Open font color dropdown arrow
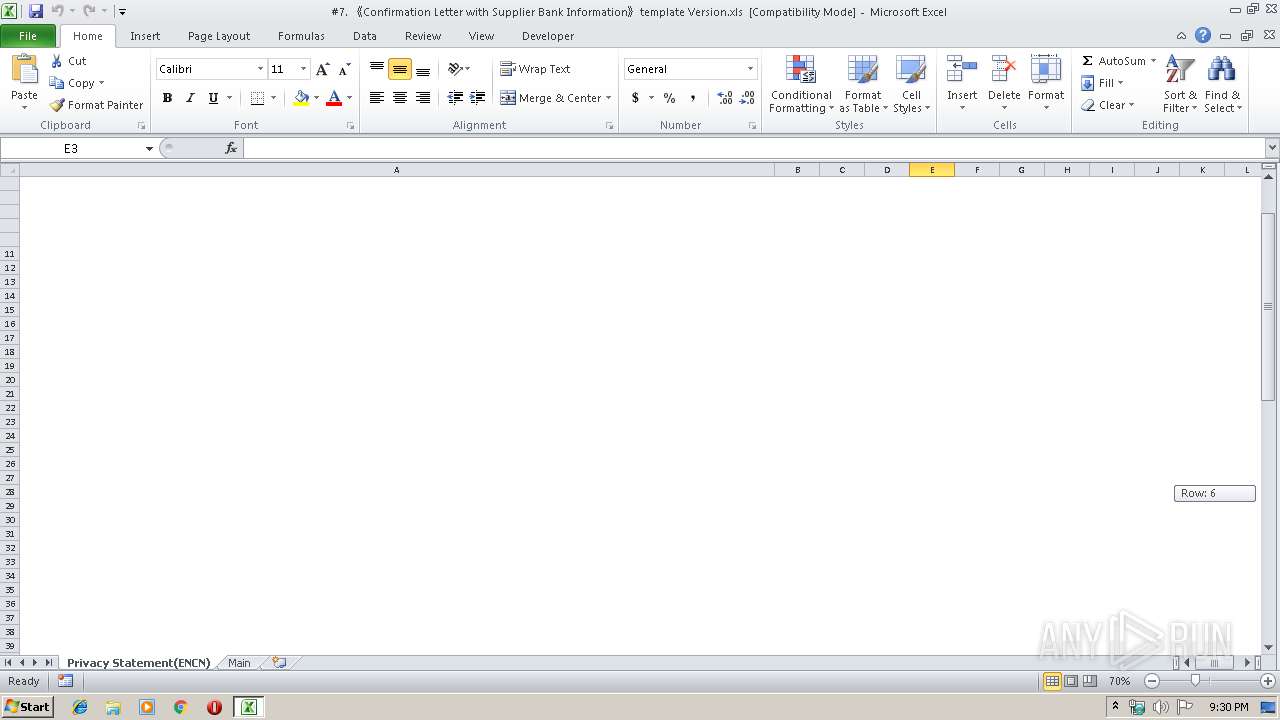Viewport: 1280px width, 720px height. (x=349, y=98)
